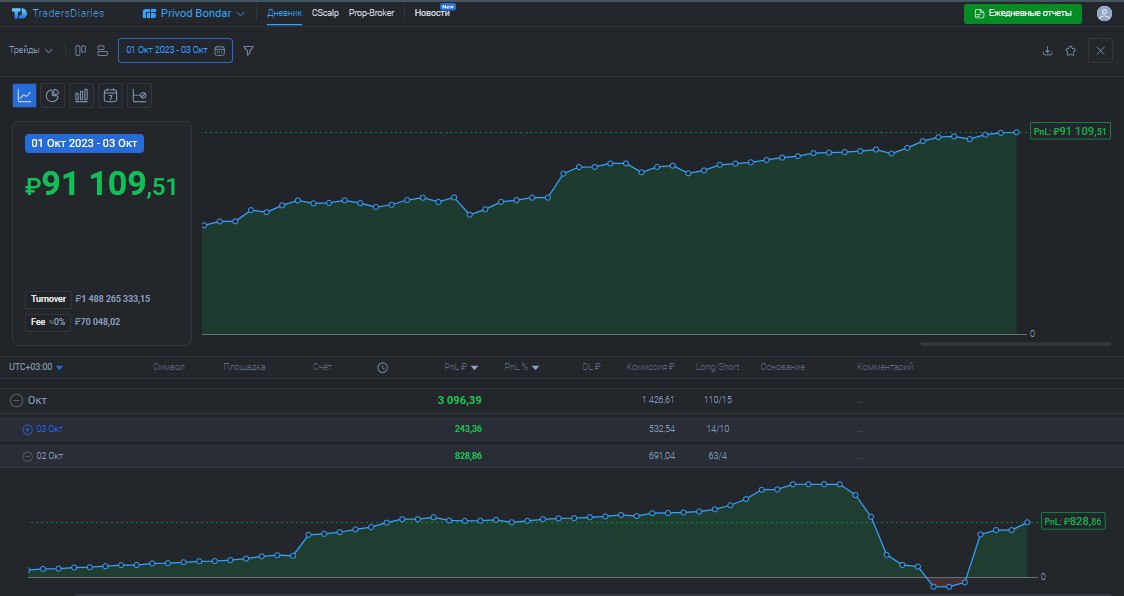1124x596 pixels.
Task: Click the Fee label
Action: (47, 322)
